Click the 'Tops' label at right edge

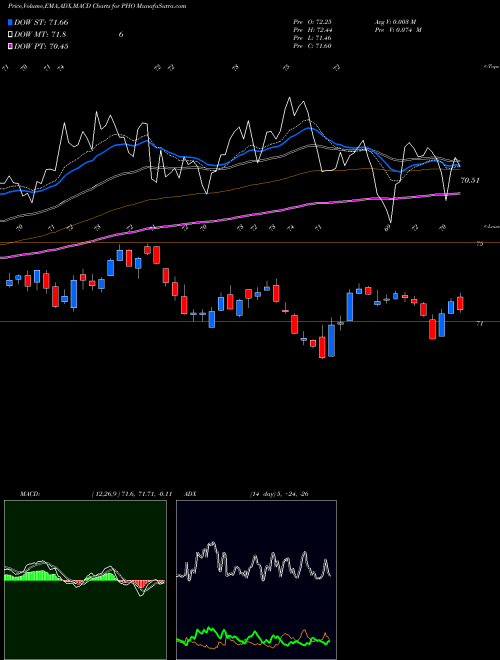491,67
